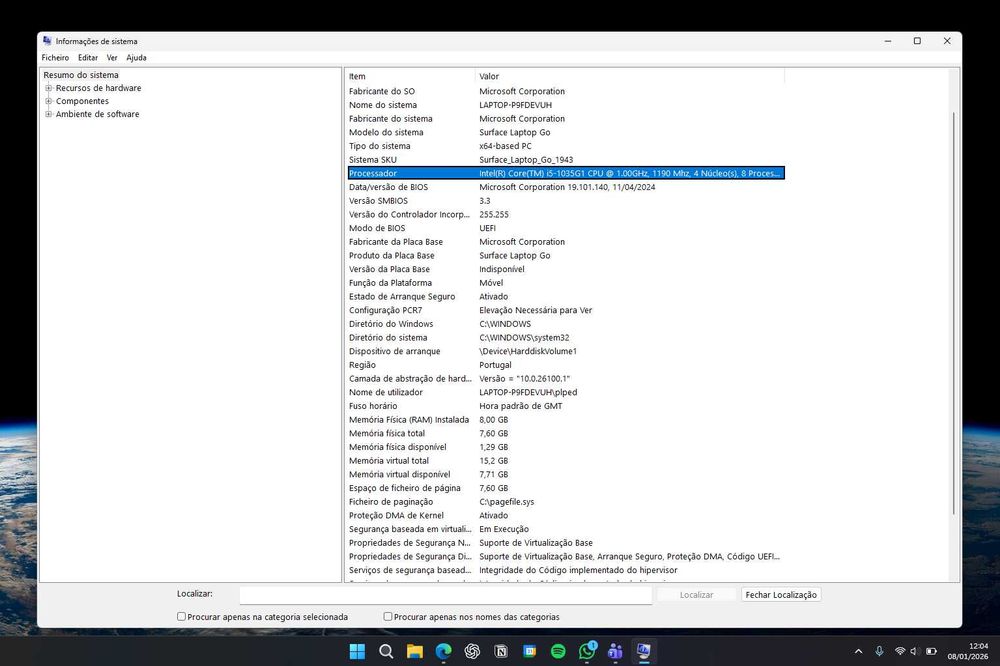
Task: Select the Modo de BIOS row
Action: click(x=566, y=228)
